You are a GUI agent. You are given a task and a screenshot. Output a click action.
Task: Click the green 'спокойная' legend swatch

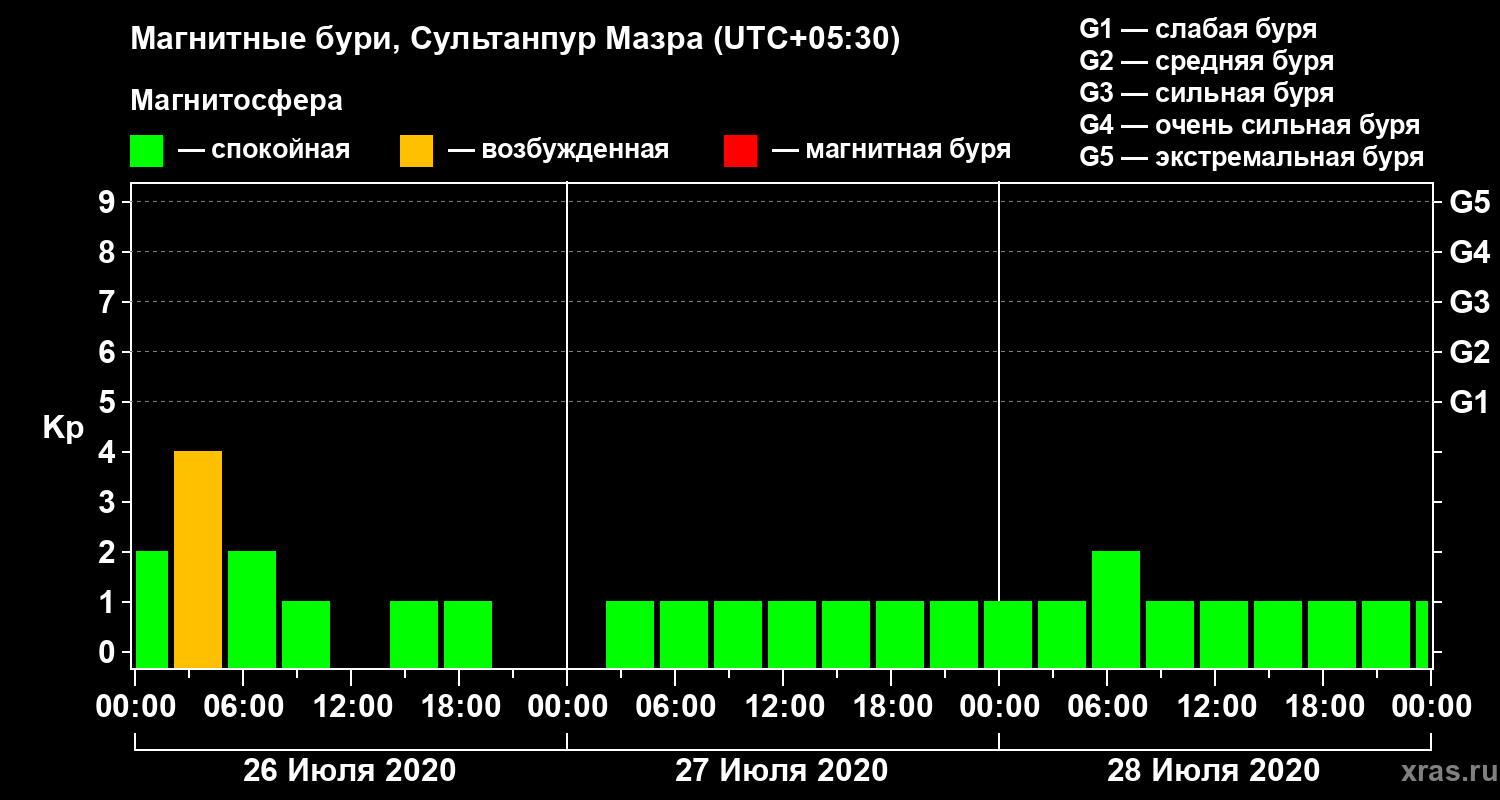point(146,151)
